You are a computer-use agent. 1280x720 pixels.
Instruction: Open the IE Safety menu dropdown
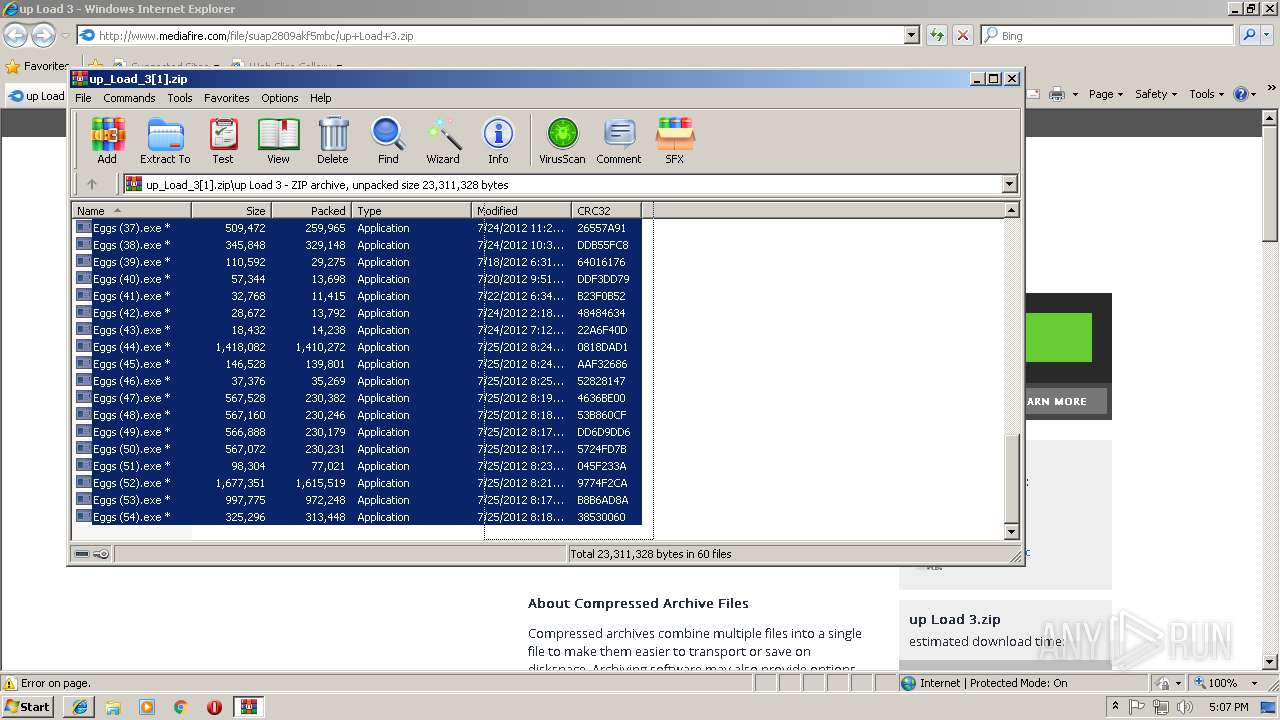click(x=1157, y=94)
